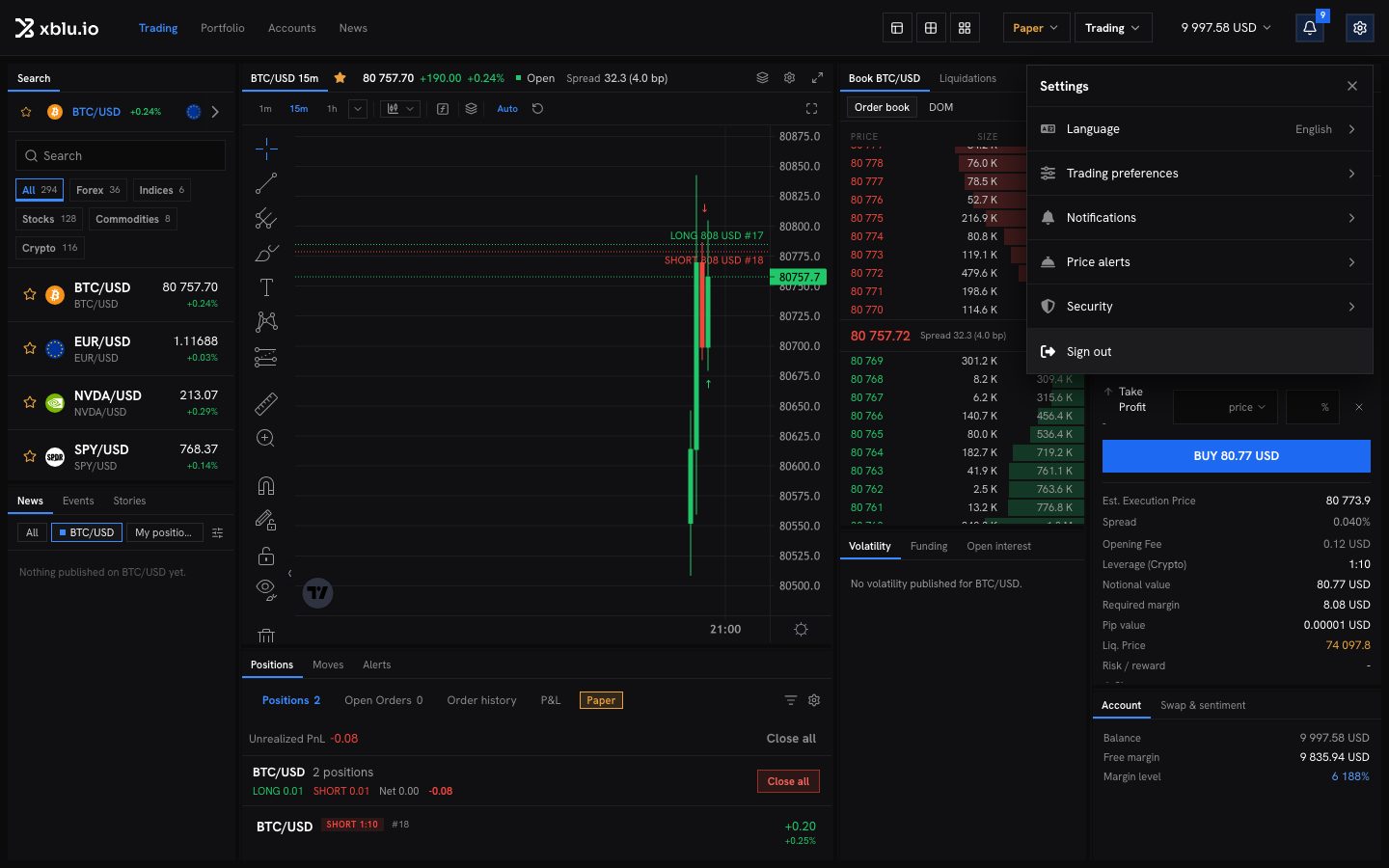The image size is (1389, 868).
Task: Open chart layers icon in header
Action: (x=762, y=78)
